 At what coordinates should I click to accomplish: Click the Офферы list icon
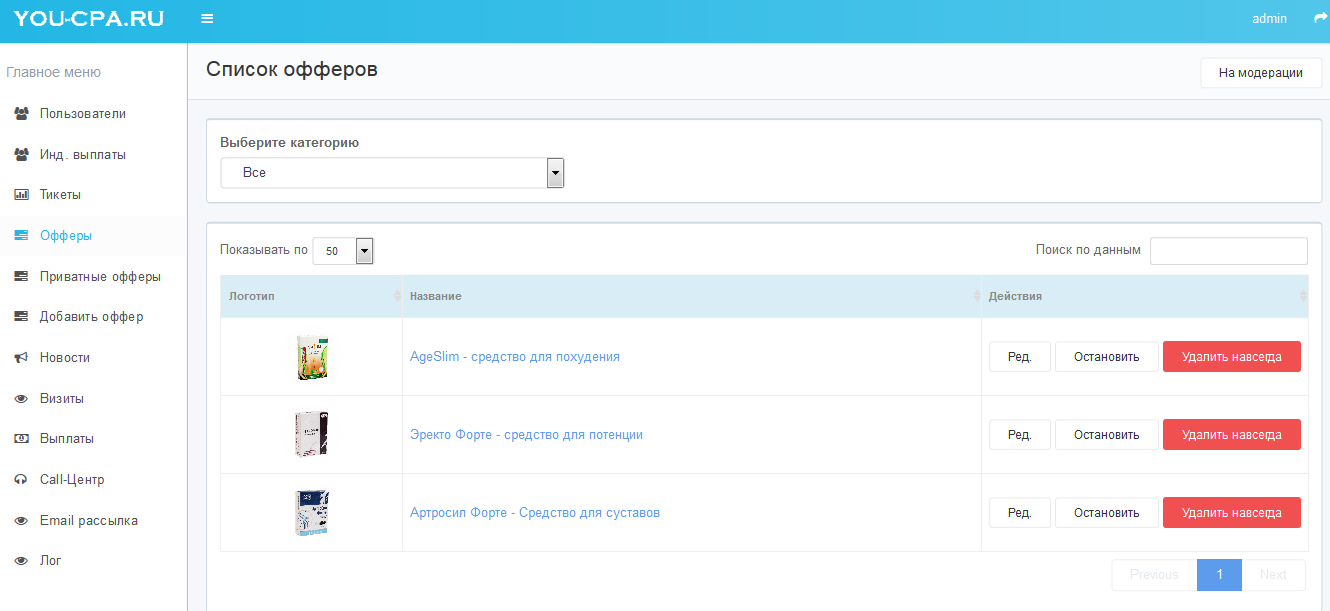point(21,236)
